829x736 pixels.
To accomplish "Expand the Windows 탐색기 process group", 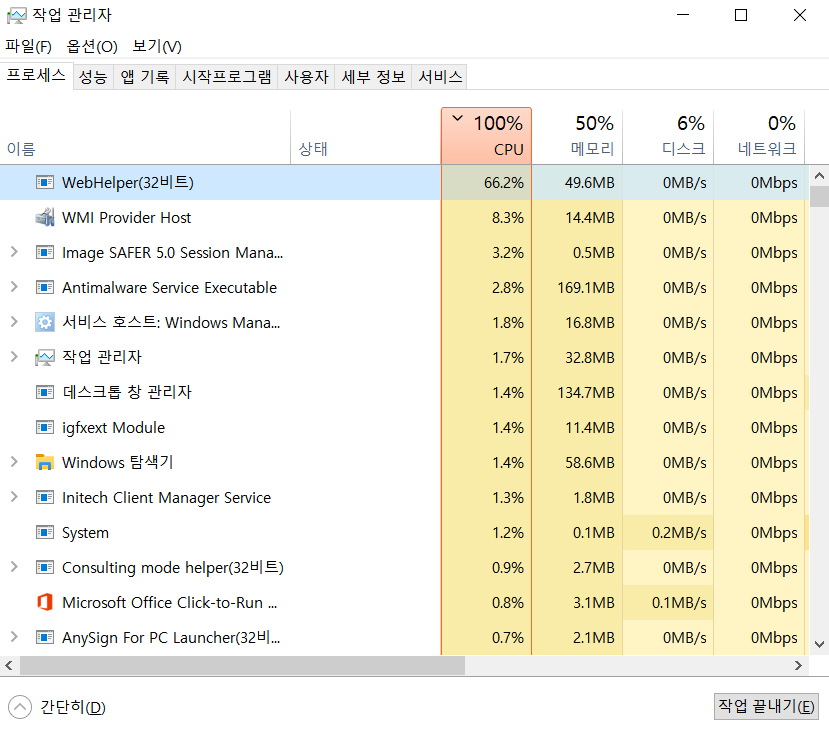I will pyautogui.click(x=14, y=462).
